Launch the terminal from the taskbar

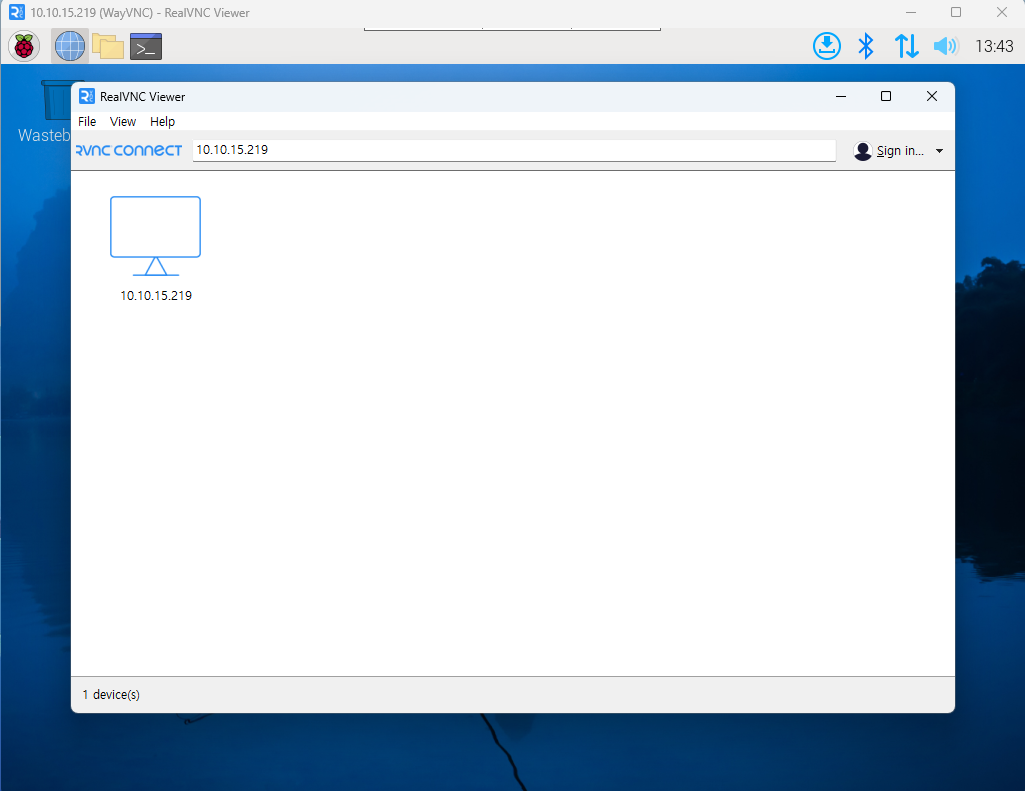click(146, 46)
